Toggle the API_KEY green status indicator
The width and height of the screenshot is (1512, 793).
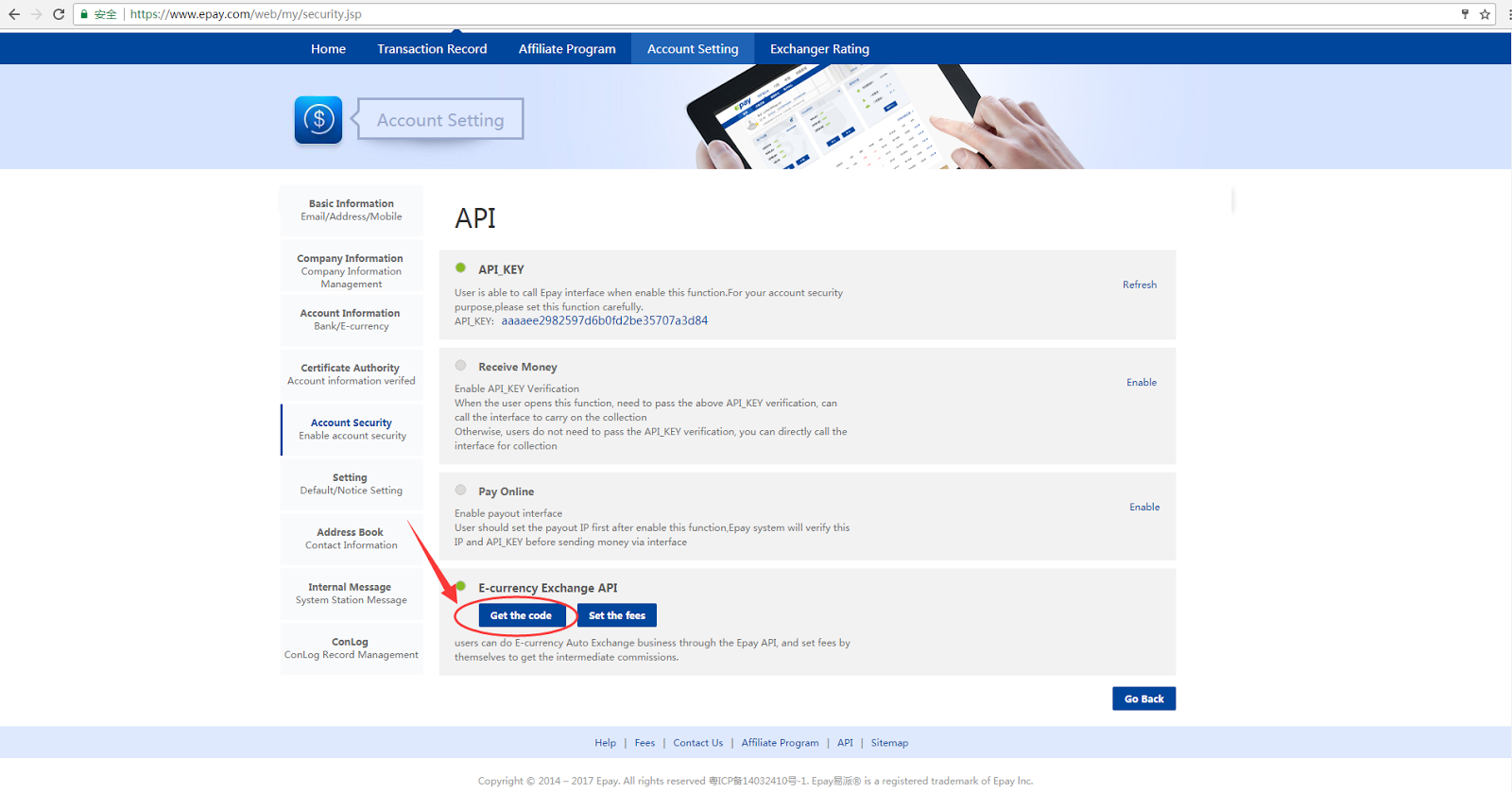(x=461, y=268)
